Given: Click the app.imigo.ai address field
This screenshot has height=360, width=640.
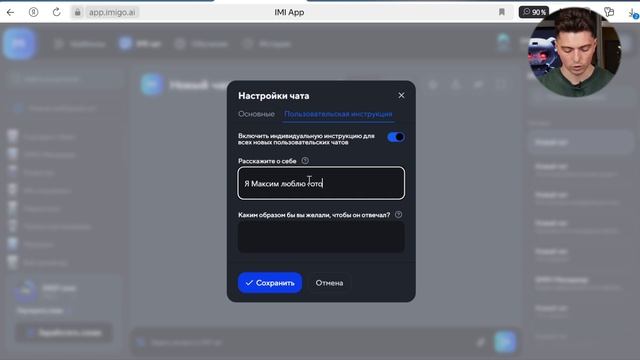Looking at the screenshot, I should [x=112, y=12].
